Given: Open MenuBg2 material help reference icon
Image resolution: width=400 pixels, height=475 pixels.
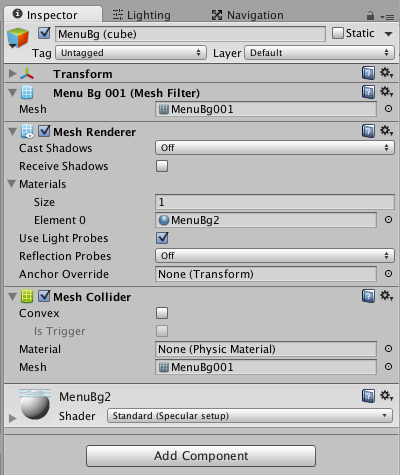Looking at the screenshot, I should 368,396.
